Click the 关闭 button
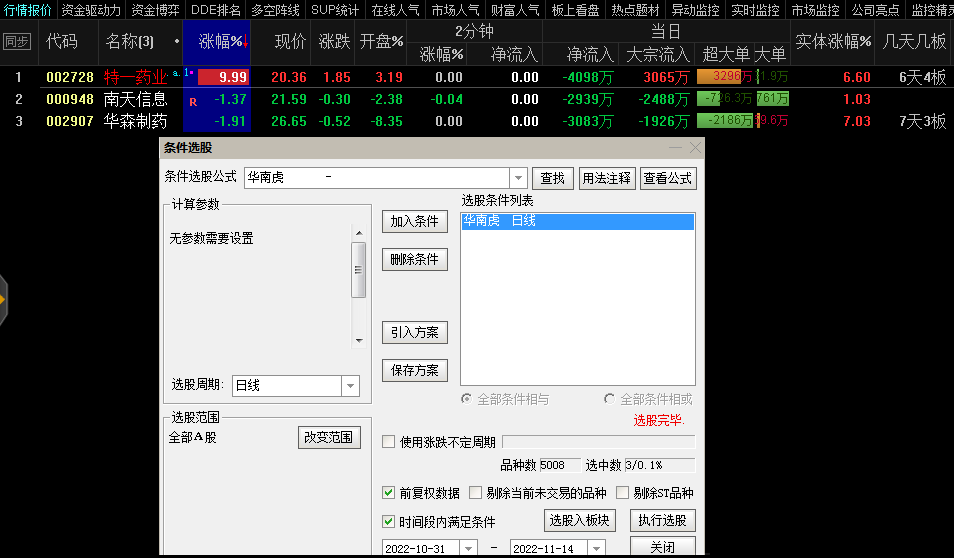The height and width of the screenshot is (558, 954). pos(662,546)
